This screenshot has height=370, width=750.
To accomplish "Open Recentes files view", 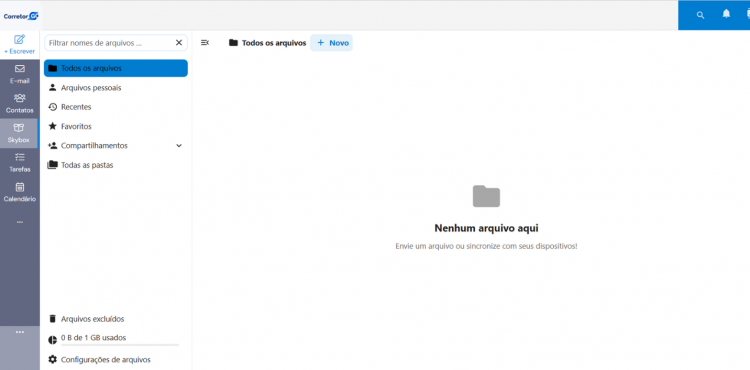I will point(116,107).
